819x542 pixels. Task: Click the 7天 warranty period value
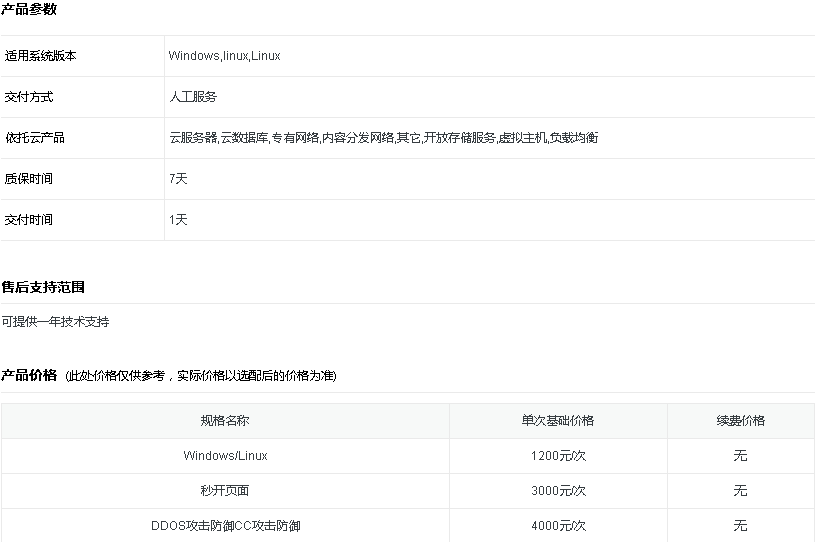[x=178, y=179]
